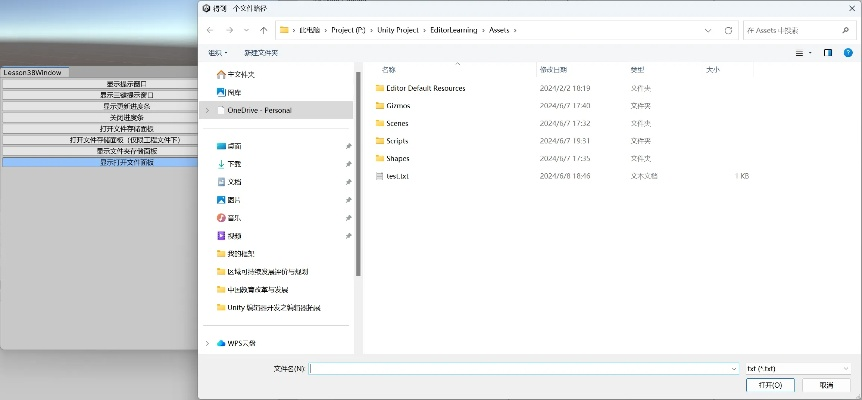Open the help question mark icon
The image size is (862, 400).
click(848, 52)
